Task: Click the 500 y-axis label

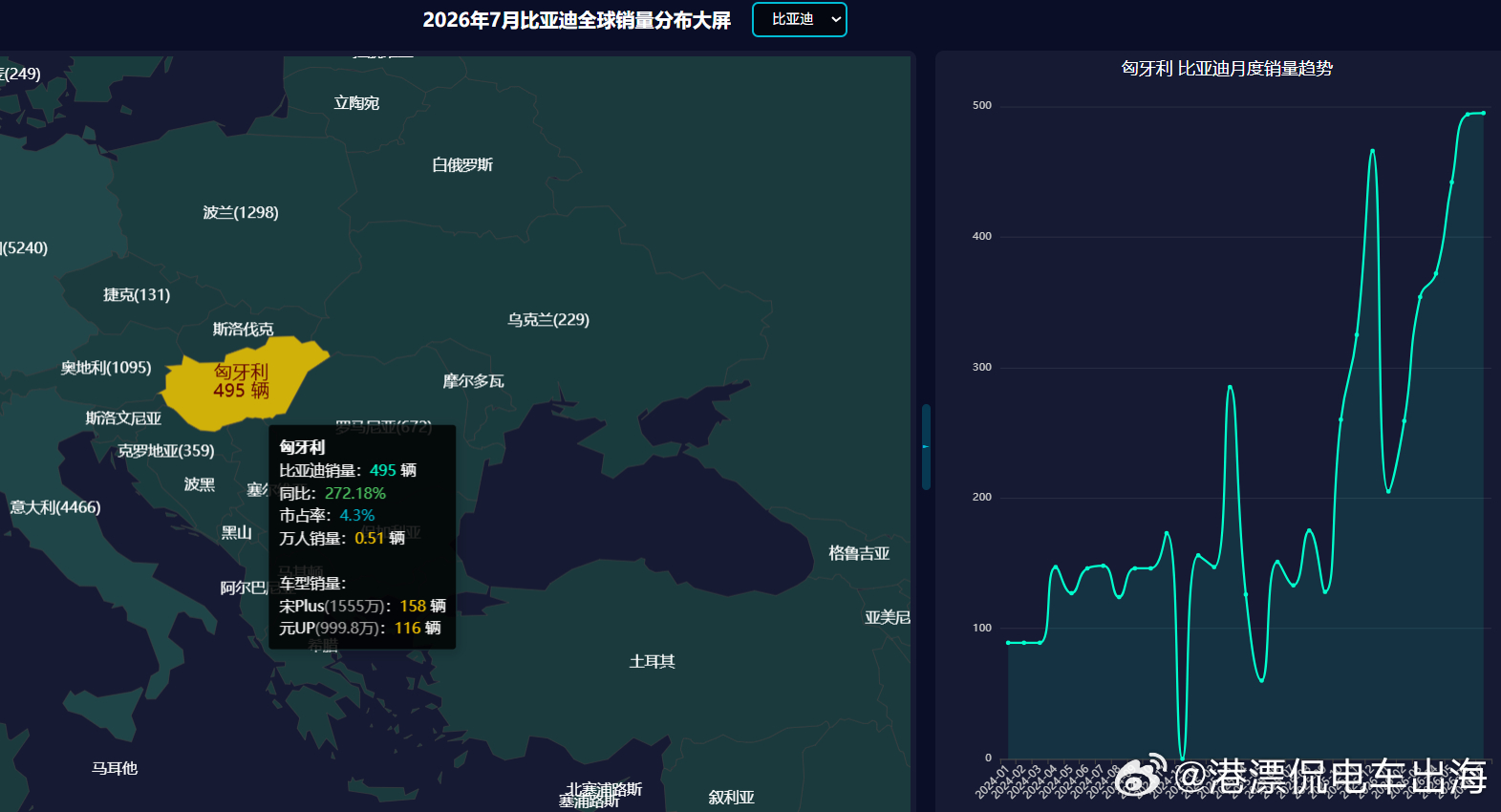Action: [982, 105]
